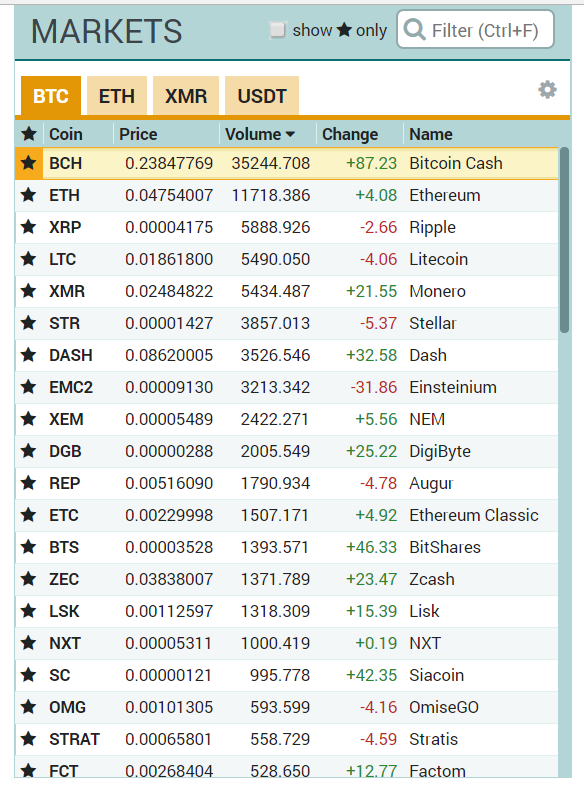The image size is (584, 792).
Task: Toggle the XMR row favorite star
Action: pos(29,291)
